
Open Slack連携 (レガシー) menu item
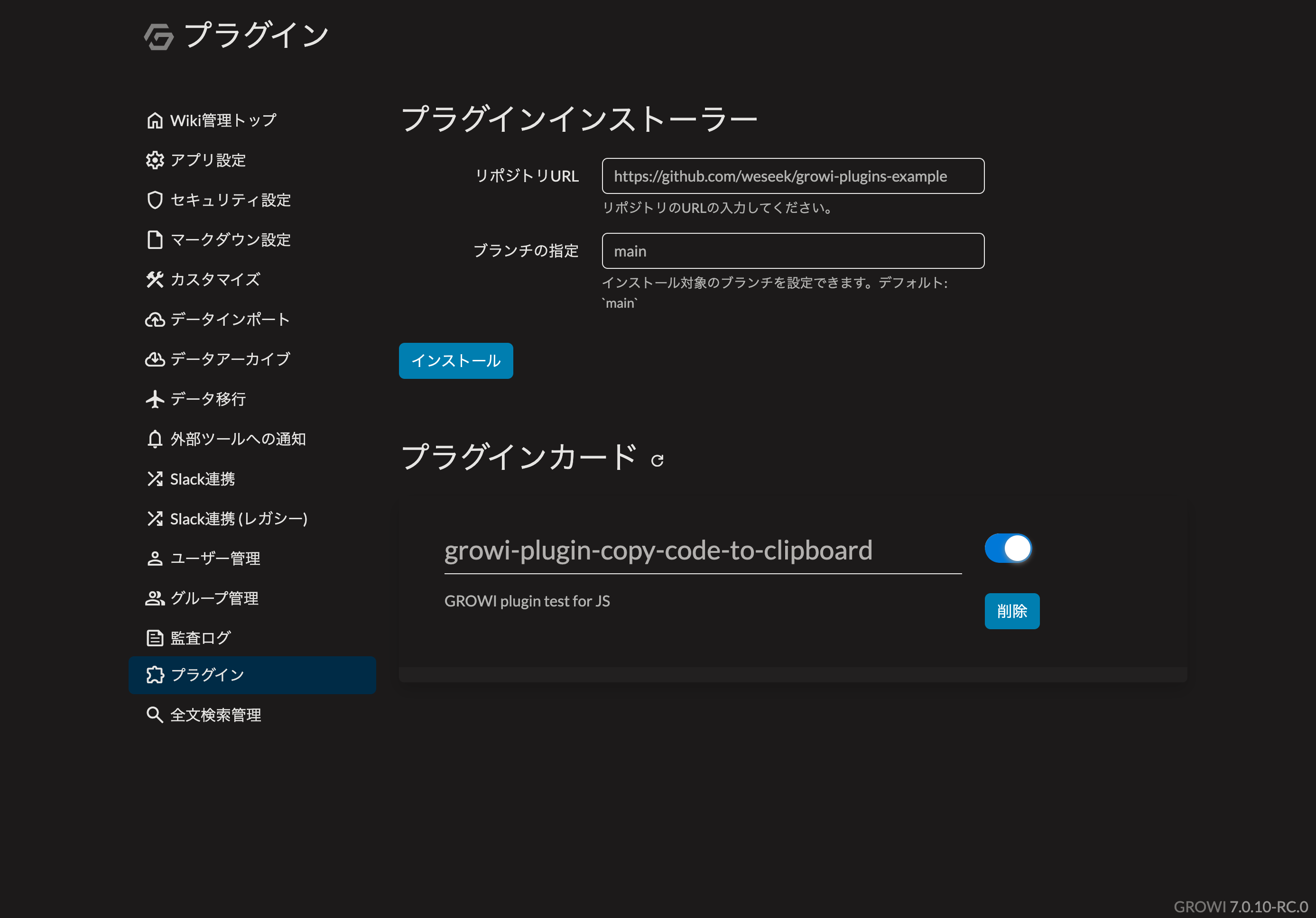tap(239, 519)
